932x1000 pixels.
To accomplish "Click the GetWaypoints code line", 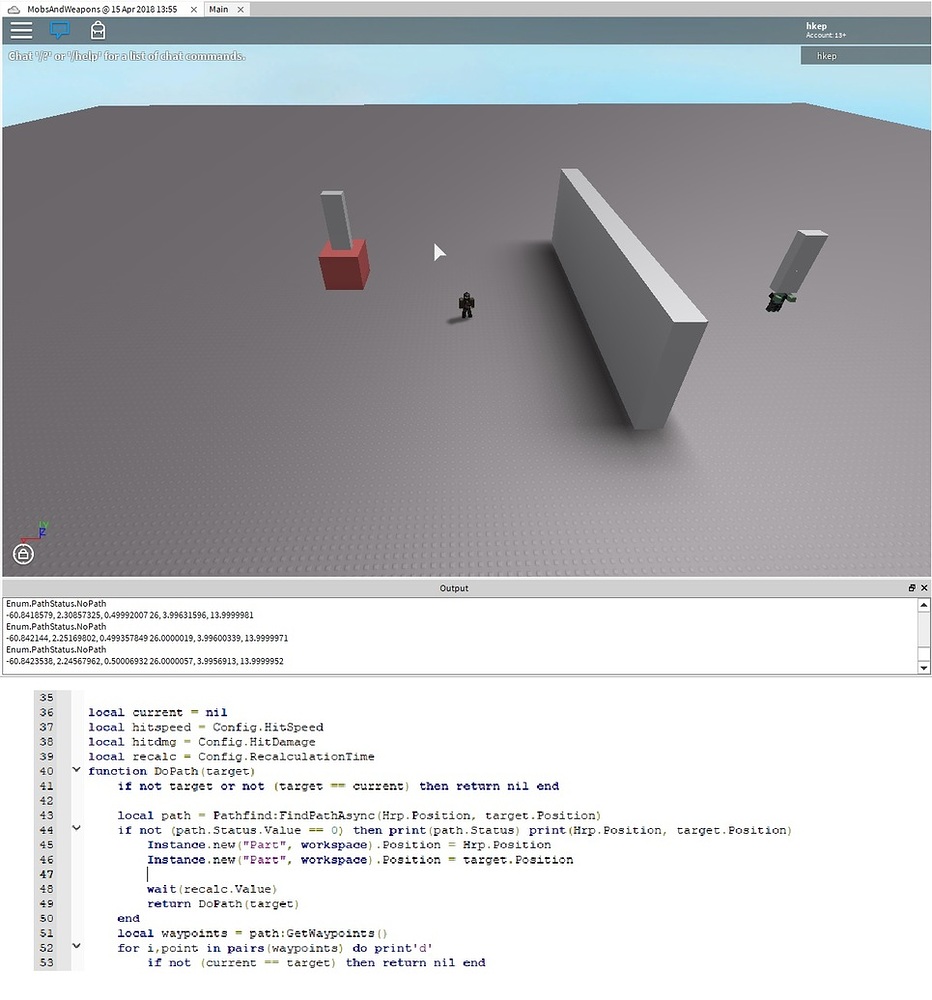I will pyautogui.click(x=253, y=932).
